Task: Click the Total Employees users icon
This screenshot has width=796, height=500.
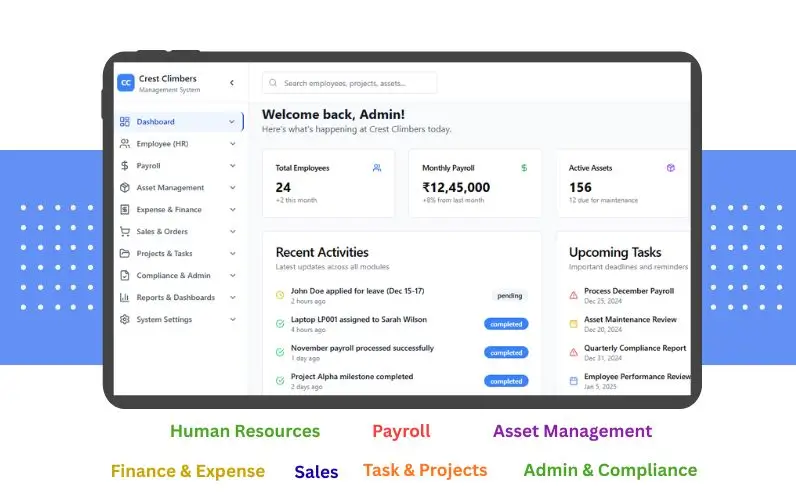Action: pyautogui.click(x=377, y=168)
